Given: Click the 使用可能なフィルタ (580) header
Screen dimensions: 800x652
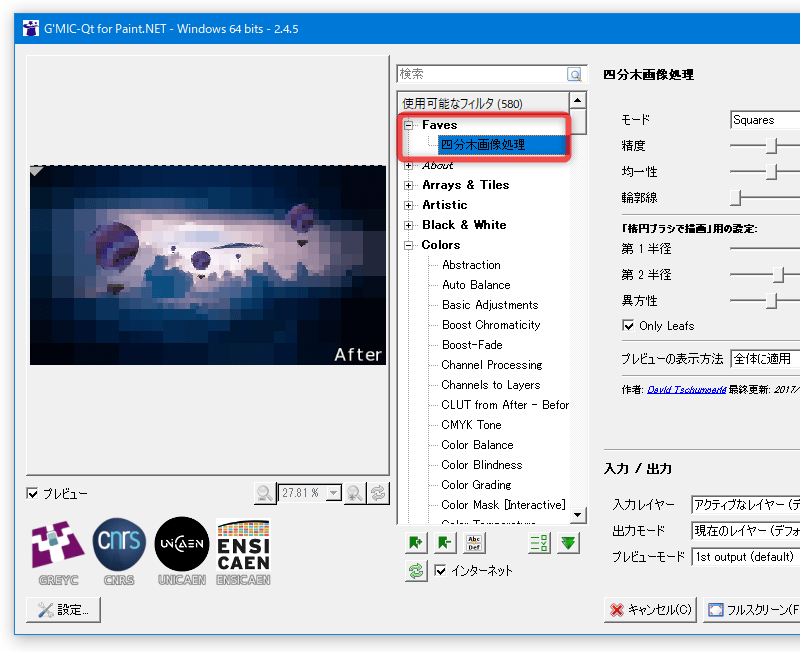Looking at the screenshot, I should pos(484,104).
